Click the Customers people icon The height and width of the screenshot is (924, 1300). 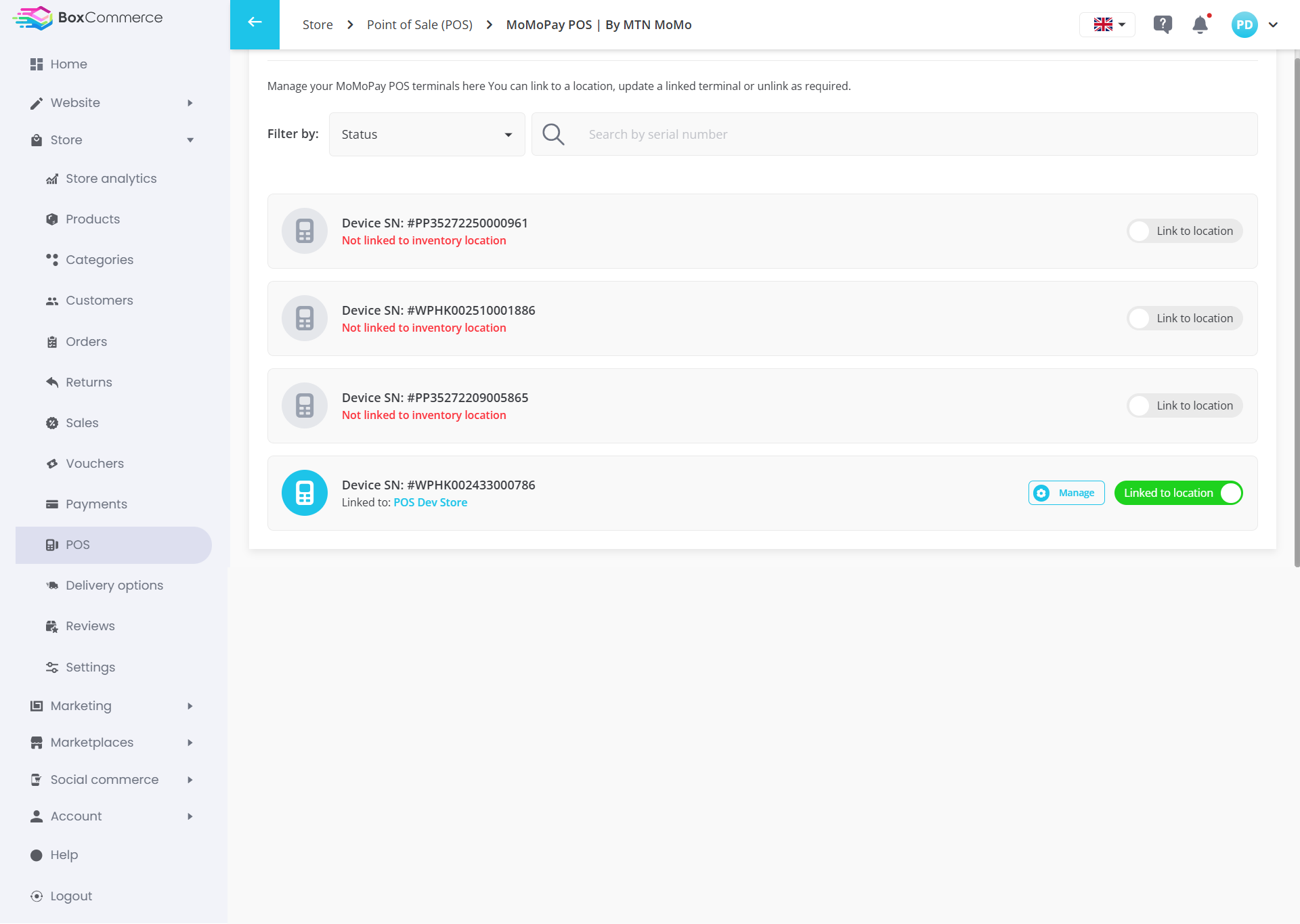(52, 301)
